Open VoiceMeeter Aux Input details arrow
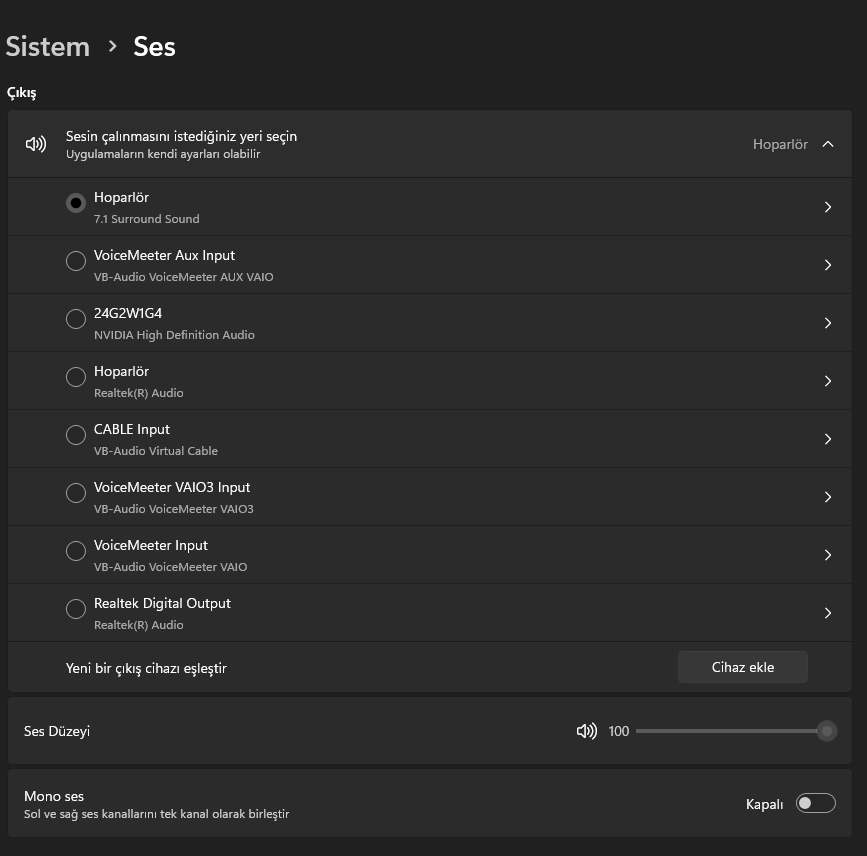Screen dimensions: 867x856 click(x=828, y=265)
